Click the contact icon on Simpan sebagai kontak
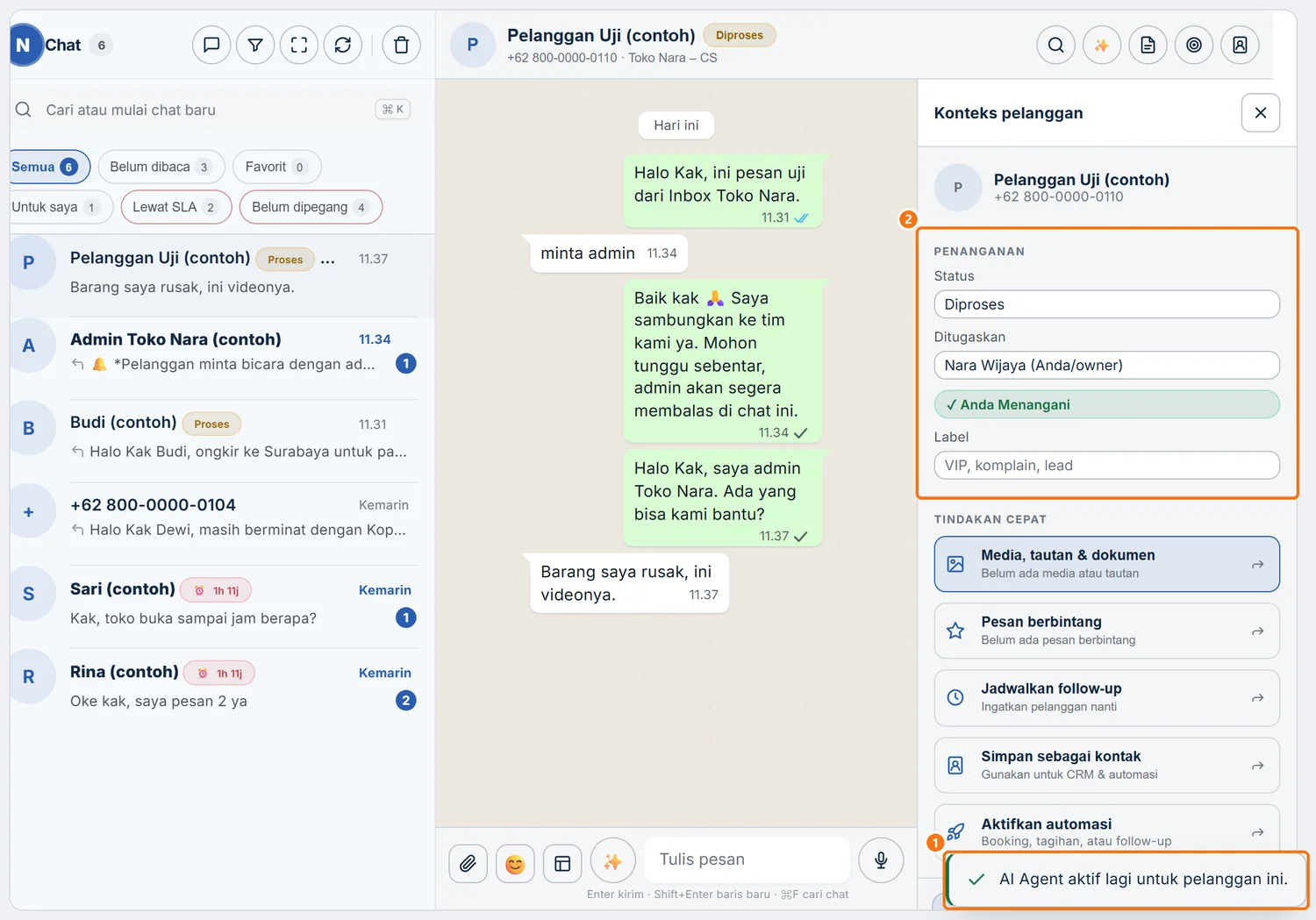The height and width of the screenshot is (920, 1316). tap(955, 765)
